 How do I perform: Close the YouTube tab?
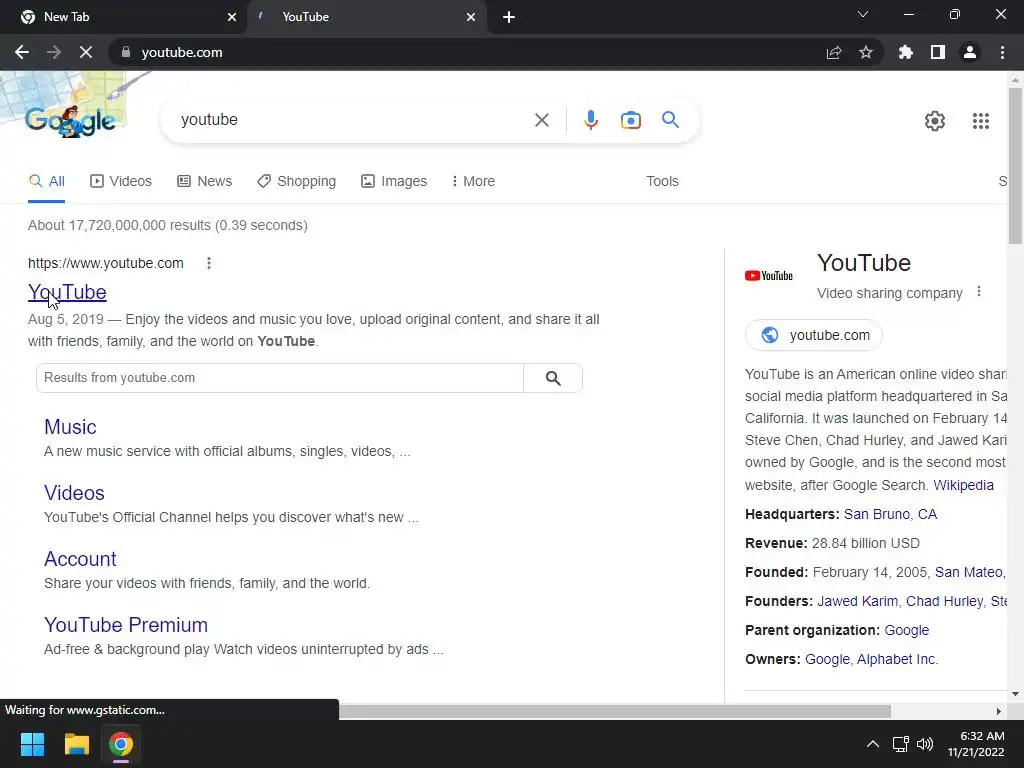pyautogui.click(x=471, y=17)
